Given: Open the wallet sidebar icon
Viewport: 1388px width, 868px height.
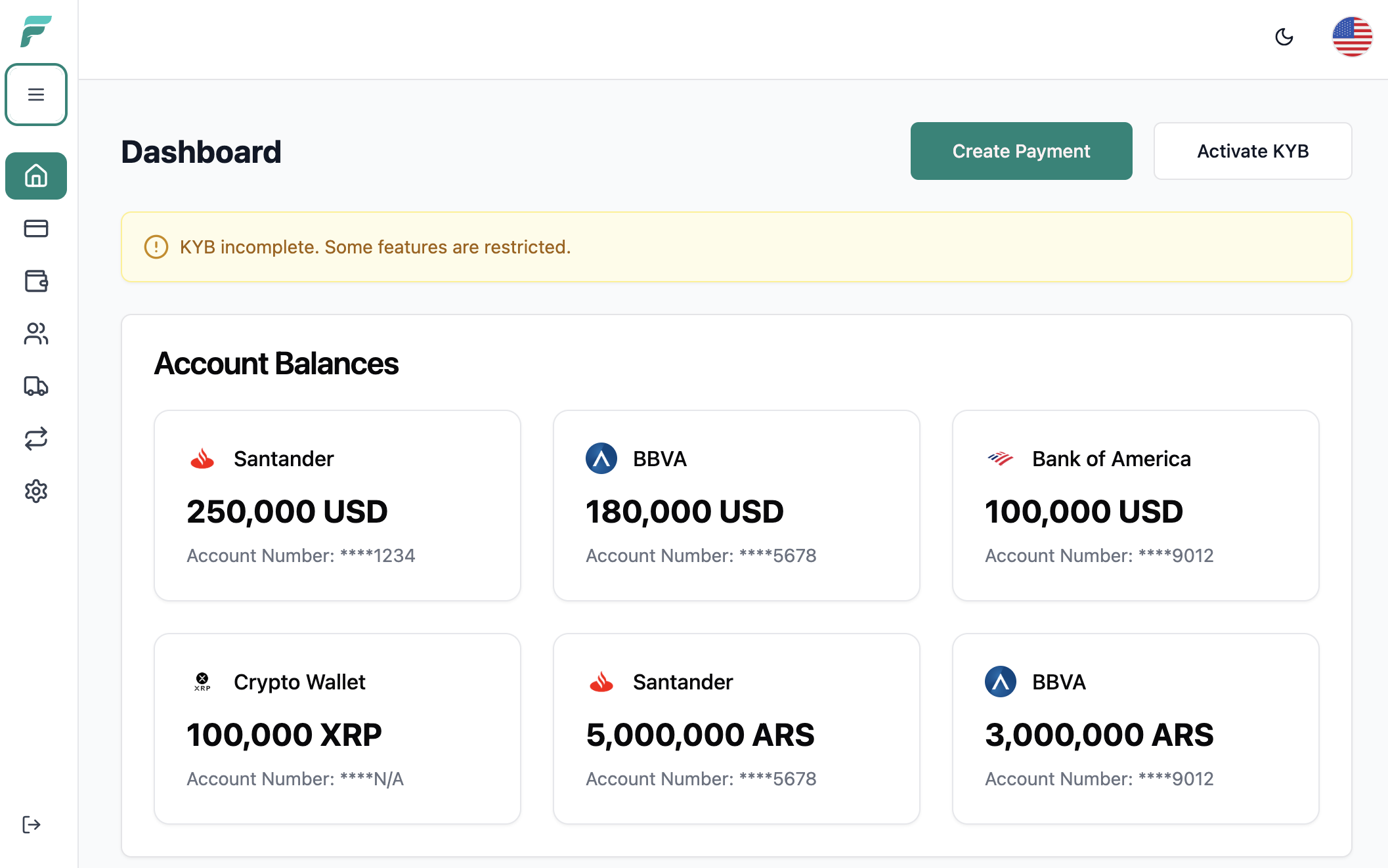Looking at the screenshot, I should (x=36, y=281).
